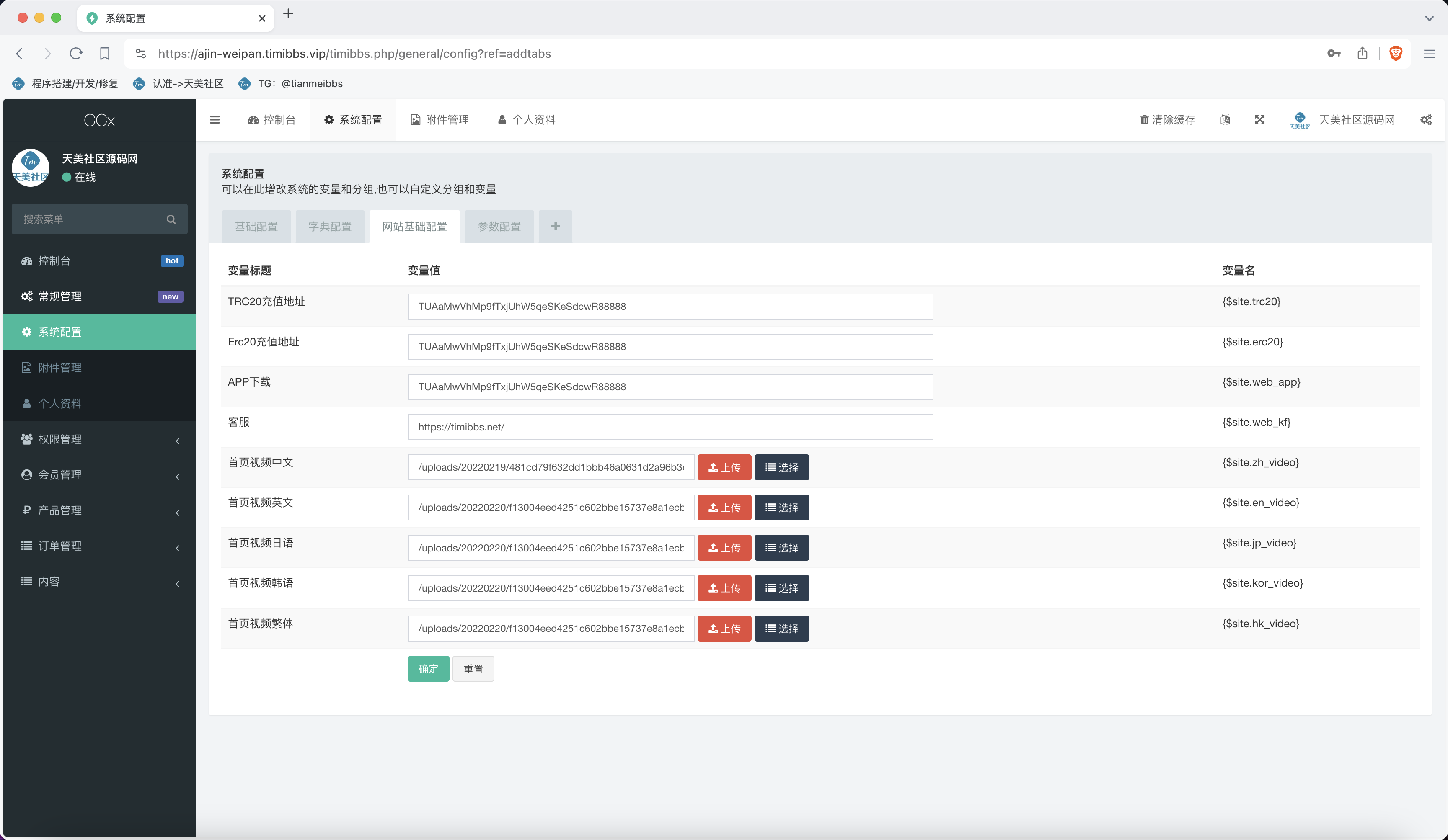
Task: Expand the 权限管理 sidebar menu
Action: 99,439
